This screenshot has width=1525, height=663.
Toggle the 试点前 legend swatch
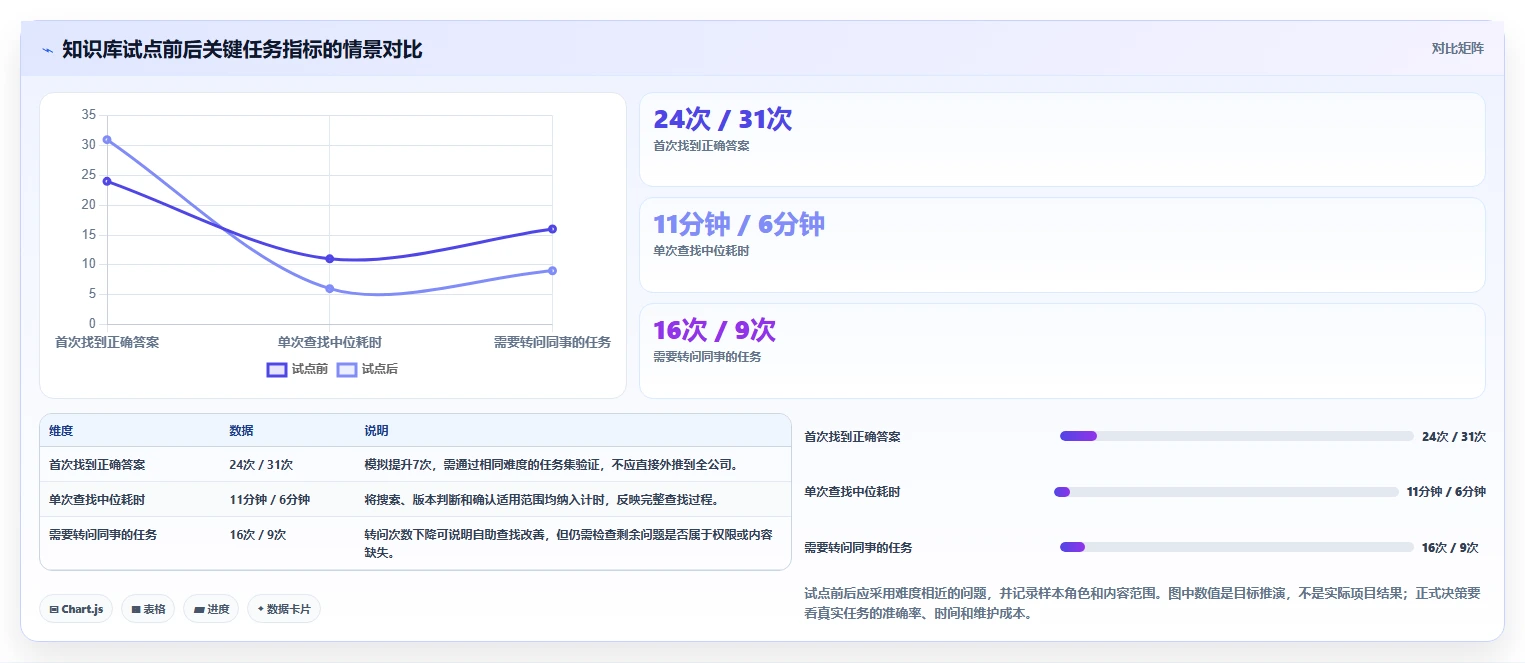(277, 369)
